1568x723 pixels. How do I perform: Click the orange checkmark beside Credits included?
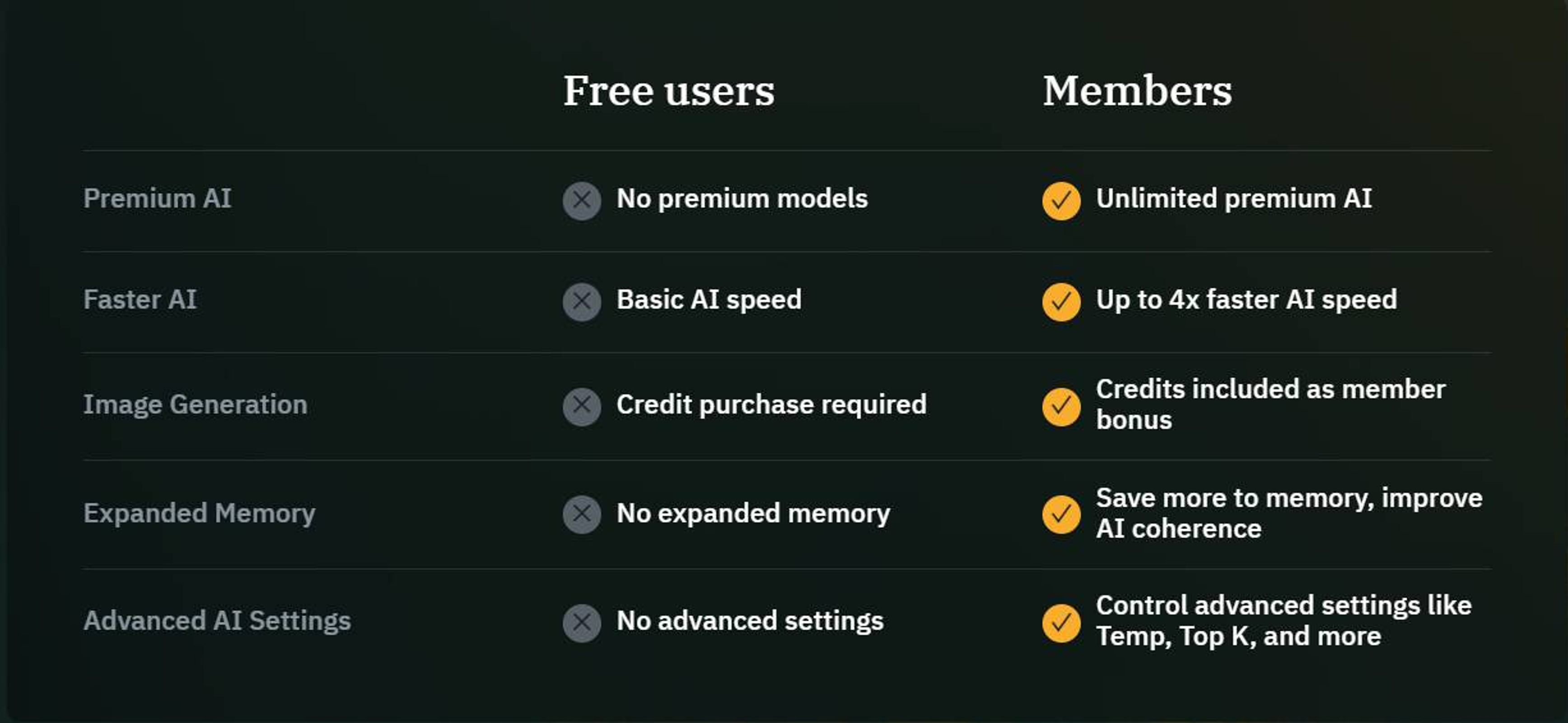coord(1061,406)
